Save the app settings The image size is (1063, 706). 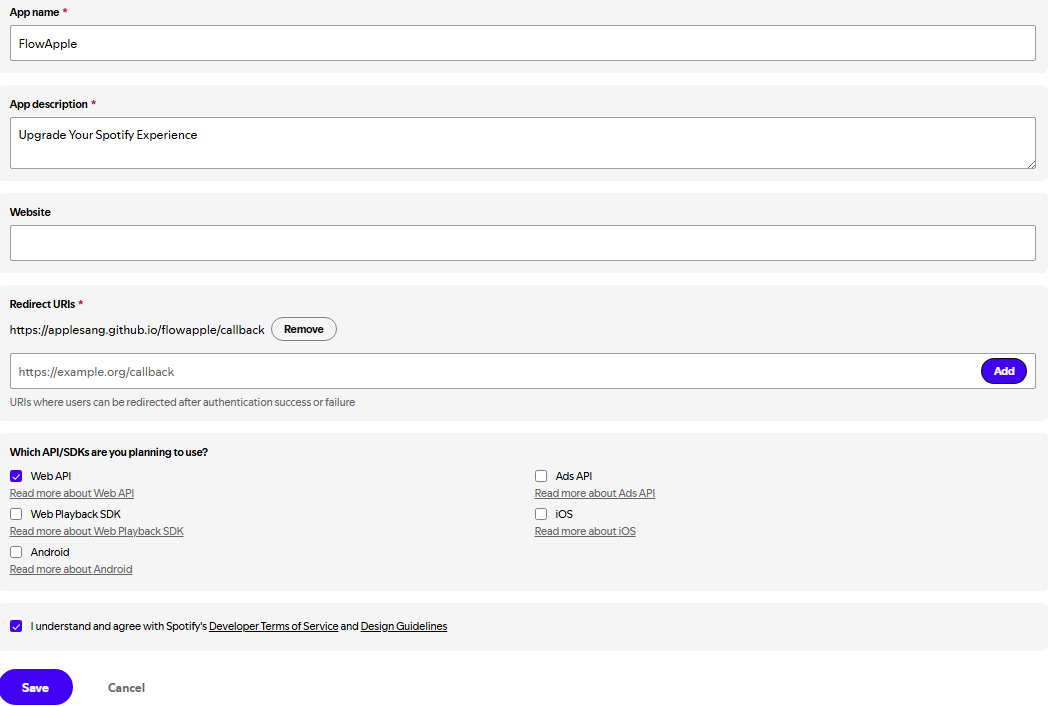coord(36,687)
